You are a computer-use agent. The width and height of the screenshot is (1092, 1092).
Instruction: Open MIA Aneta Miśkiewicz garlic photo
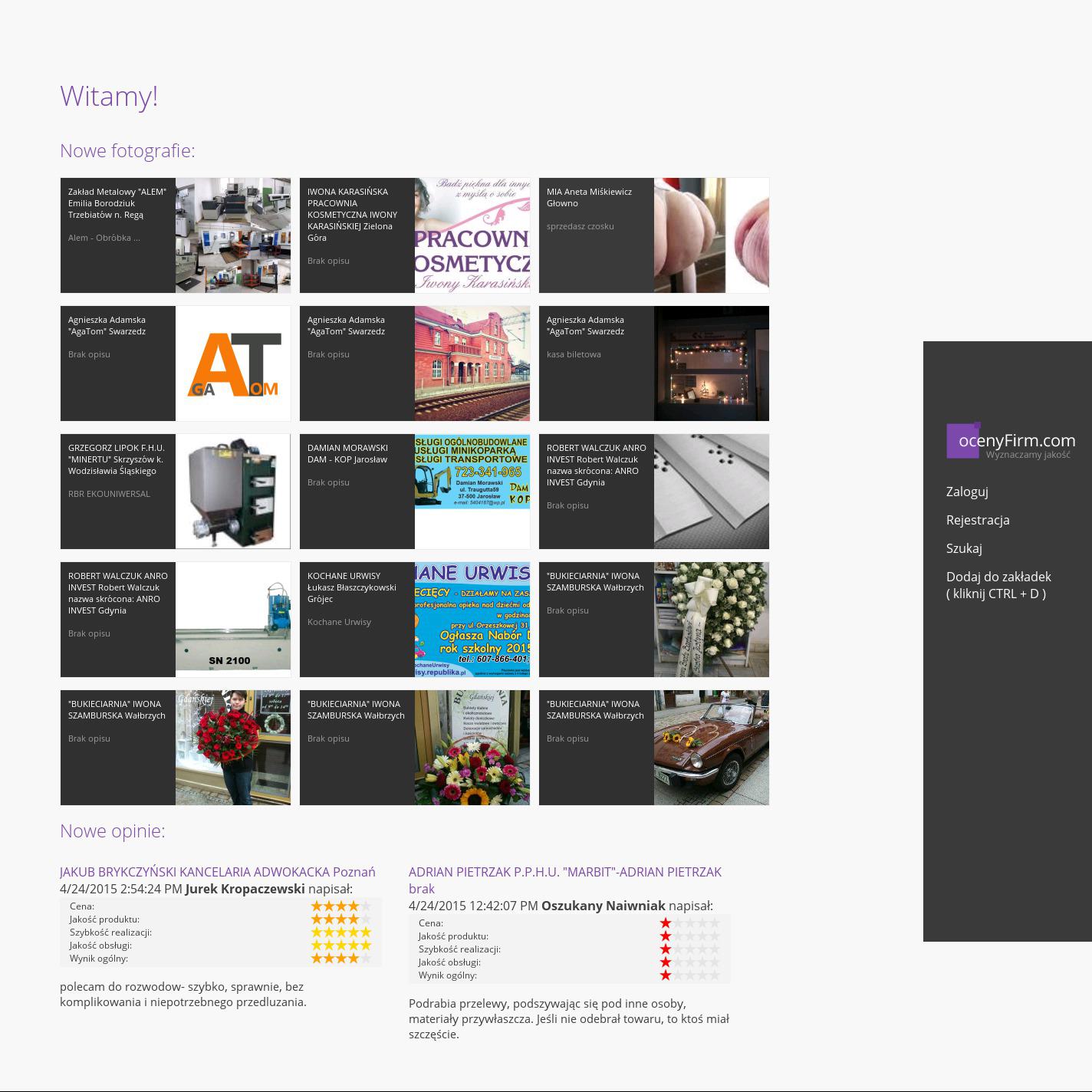point(712,235)
